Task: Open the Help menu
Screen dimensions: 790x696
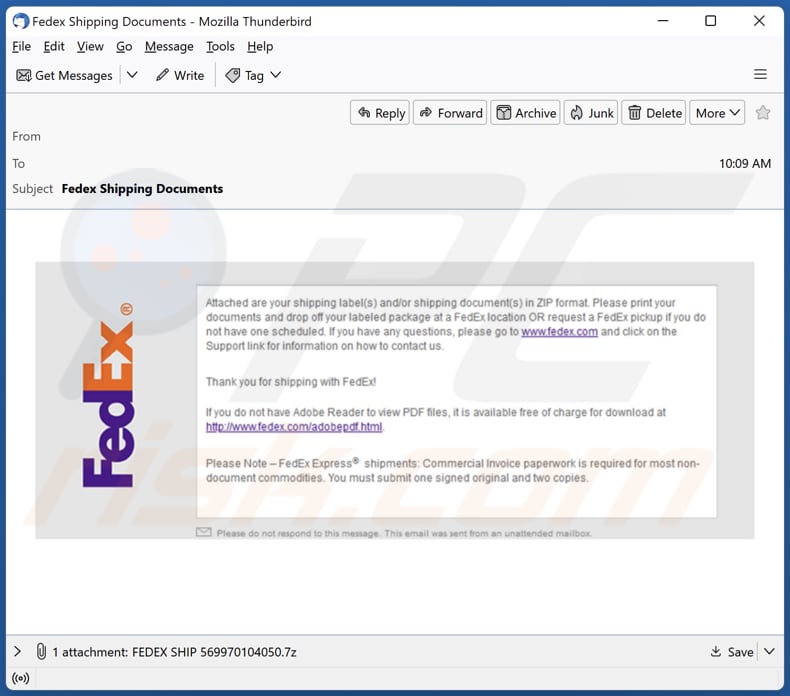Action: (x=260, y=46)
